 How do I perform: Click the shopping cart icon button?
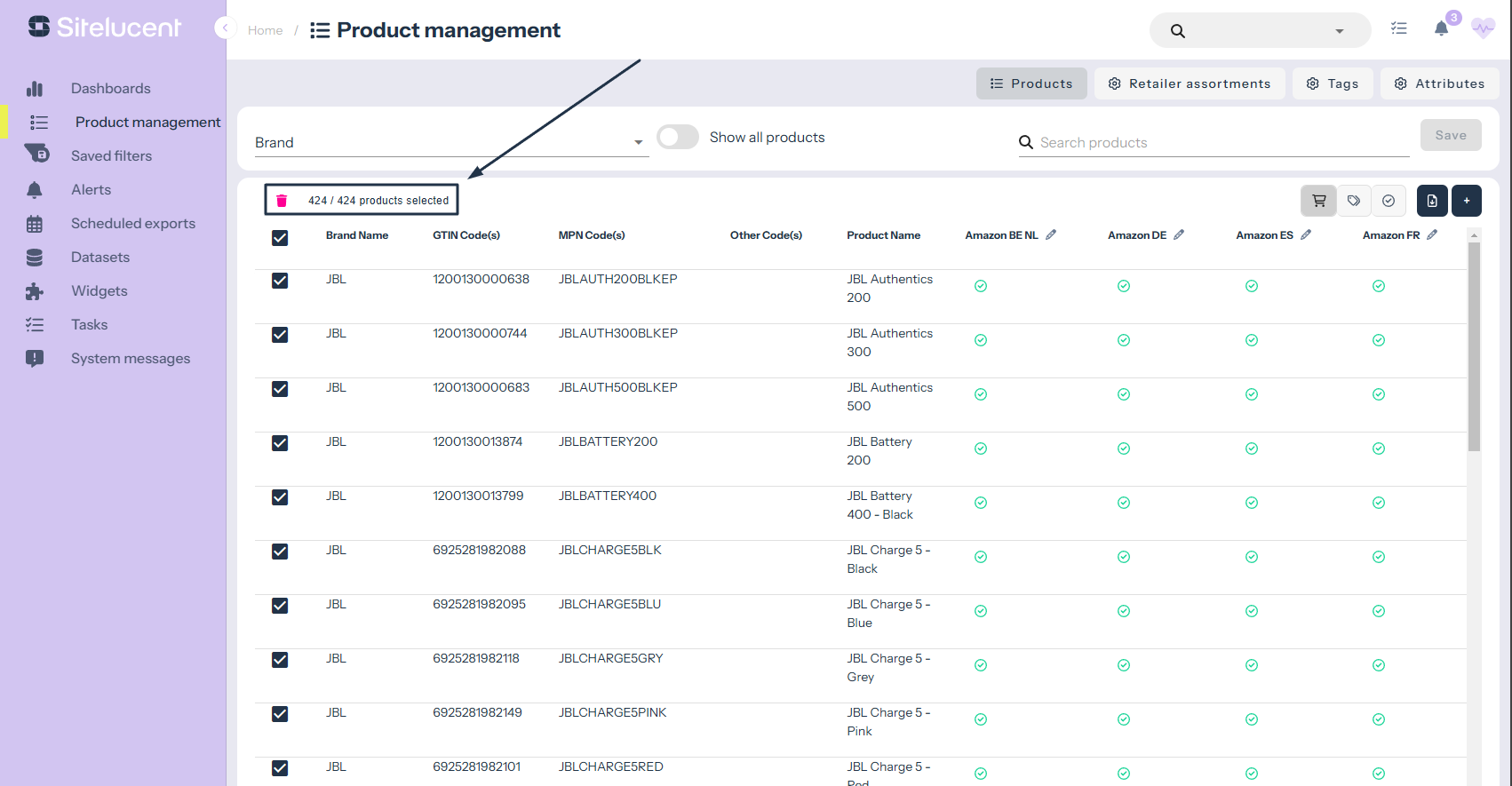tap(1318, 201)
